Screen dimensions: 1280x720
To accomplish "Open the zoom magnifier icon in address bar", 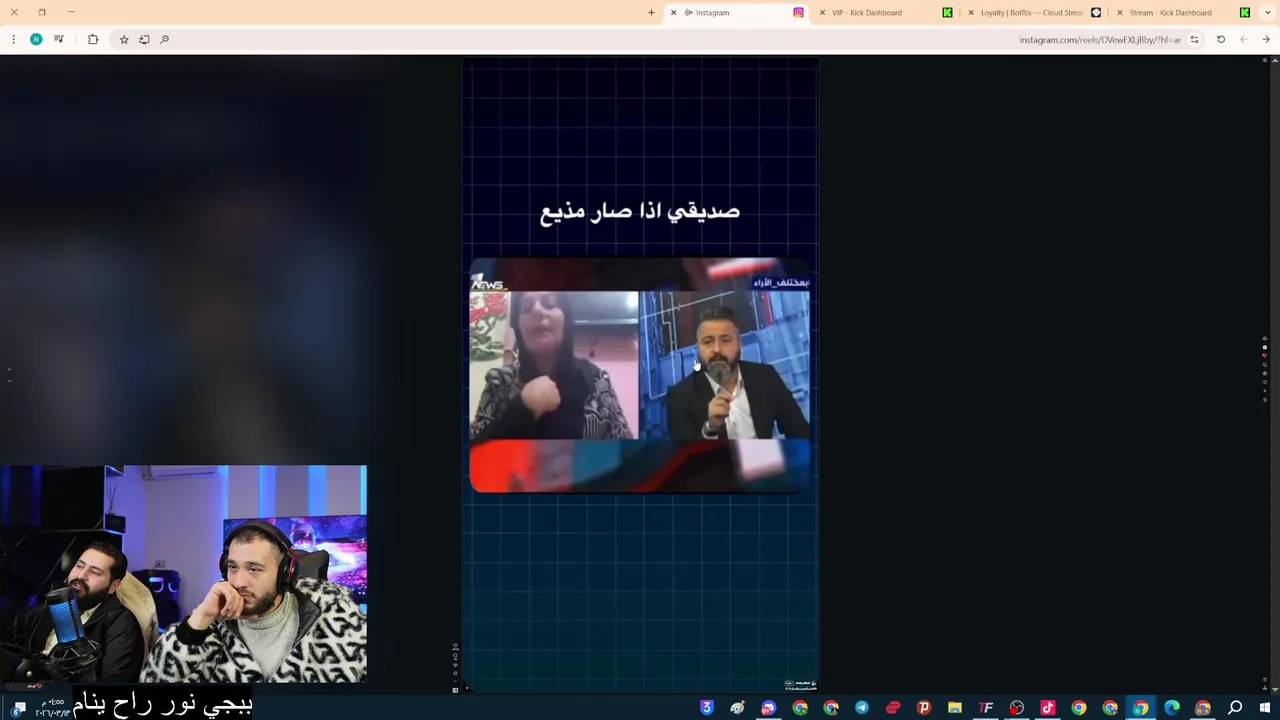I will tap(165, 39).
